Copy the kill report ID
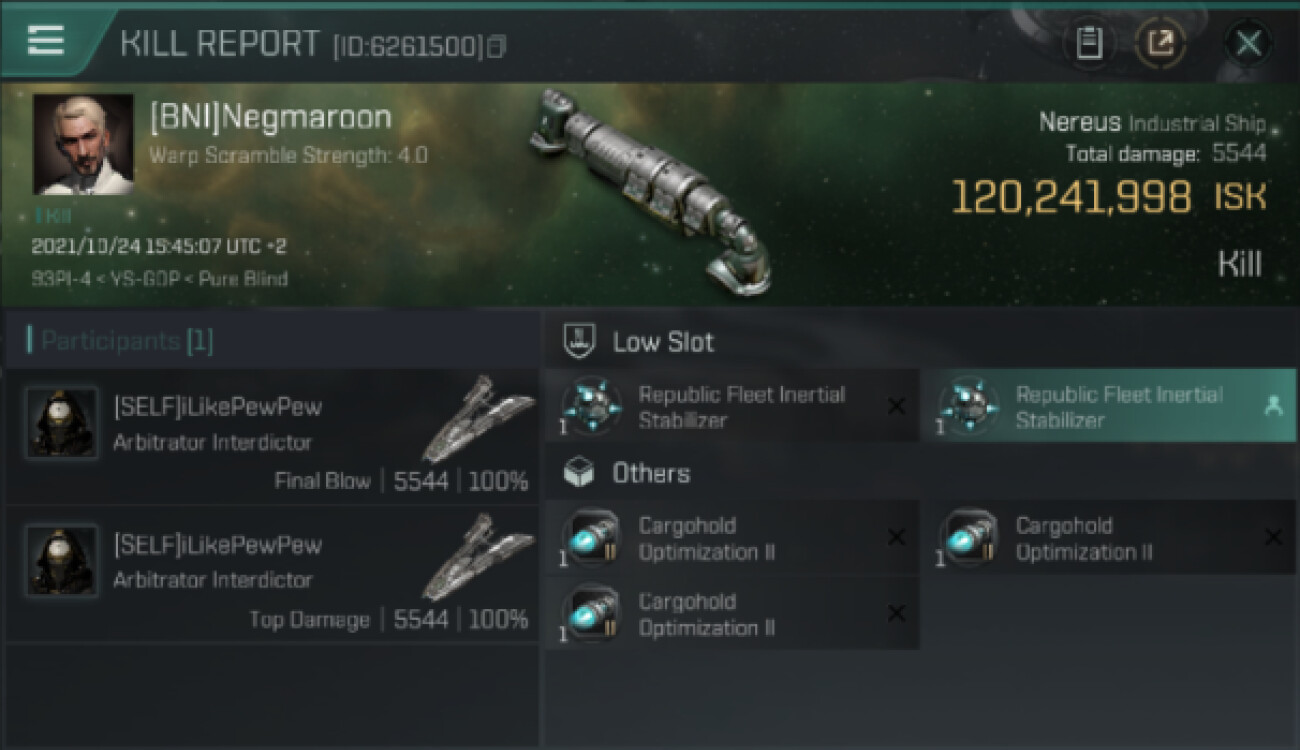Image resolution: width=1300 pixels, height=750 pixels. tap(496, 46)
